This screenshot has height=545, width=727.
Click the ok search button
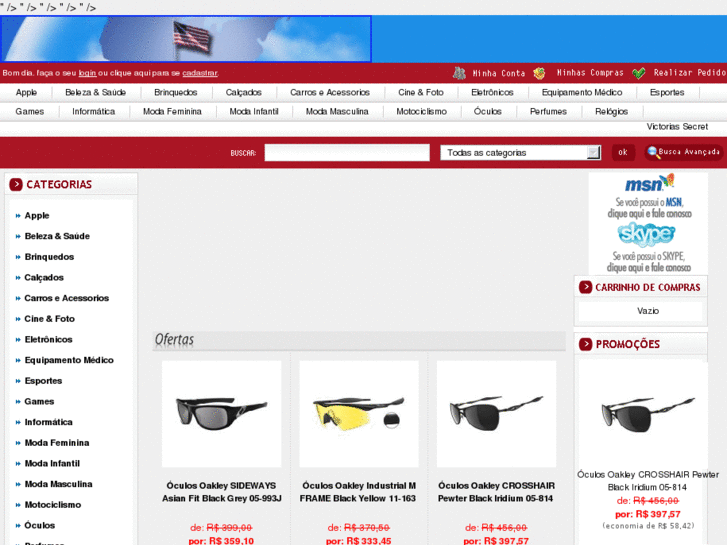tap(623, 152)
